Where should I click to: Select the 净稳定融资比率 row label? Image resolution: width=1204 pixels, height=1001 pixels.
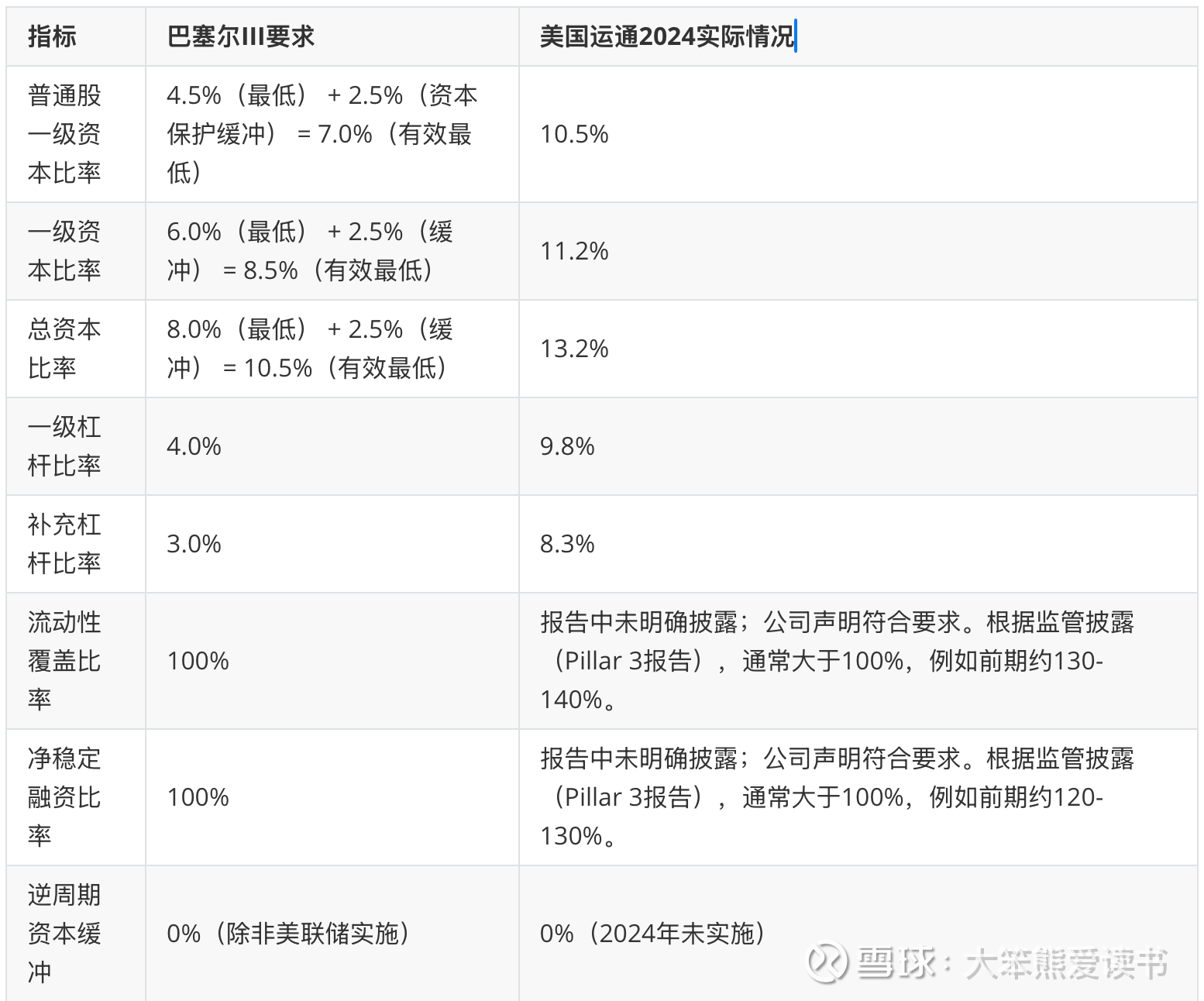click(64, 797)
